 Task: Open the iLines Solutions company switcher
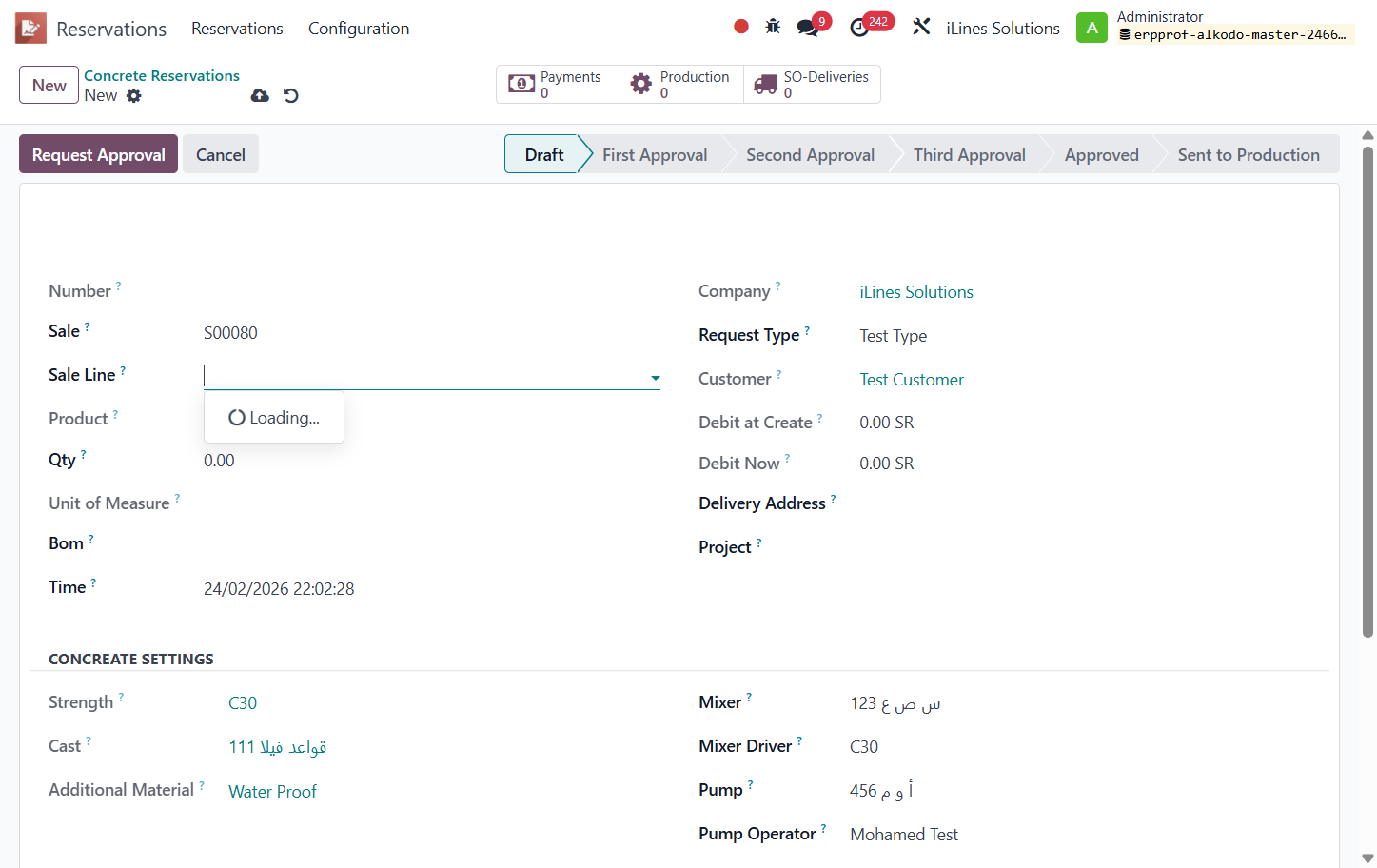1003,29
